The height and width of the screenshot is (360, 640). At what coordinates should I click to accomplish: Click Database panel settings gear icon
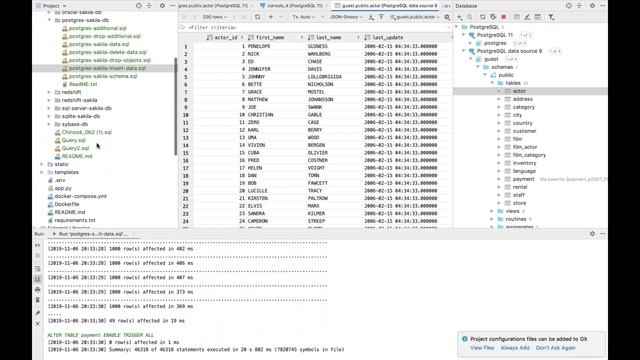pyautogui.click(x=592, y=6)
